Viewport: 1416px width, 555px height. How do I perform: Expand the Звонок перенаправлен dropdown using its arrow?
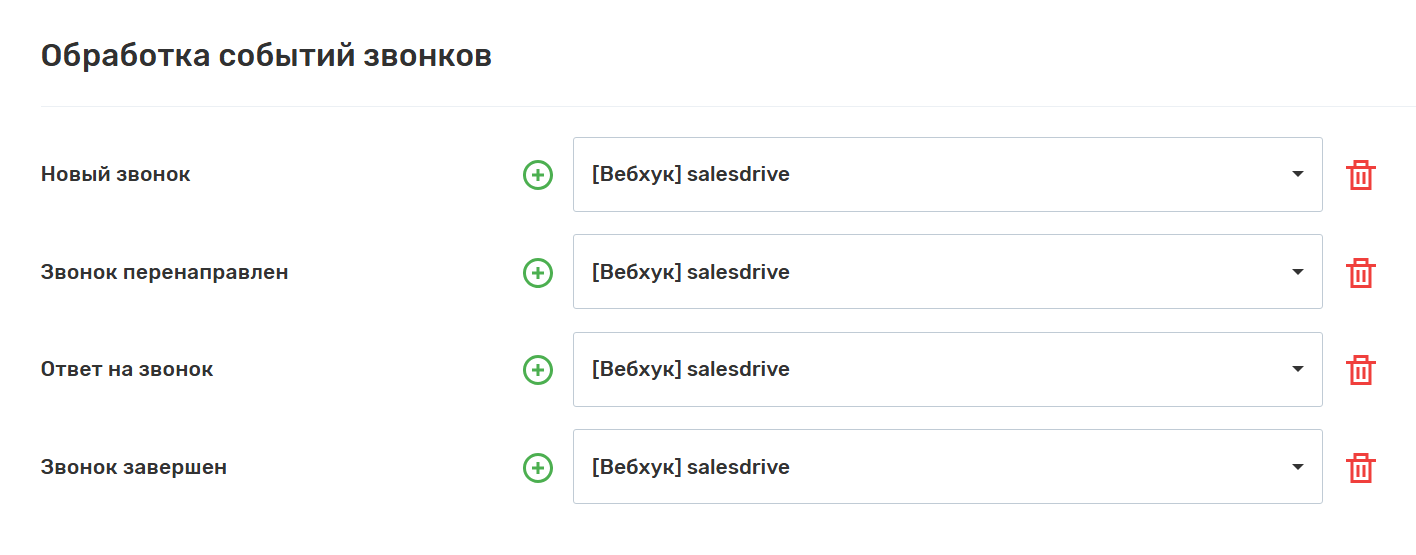tap(1297, 272)
